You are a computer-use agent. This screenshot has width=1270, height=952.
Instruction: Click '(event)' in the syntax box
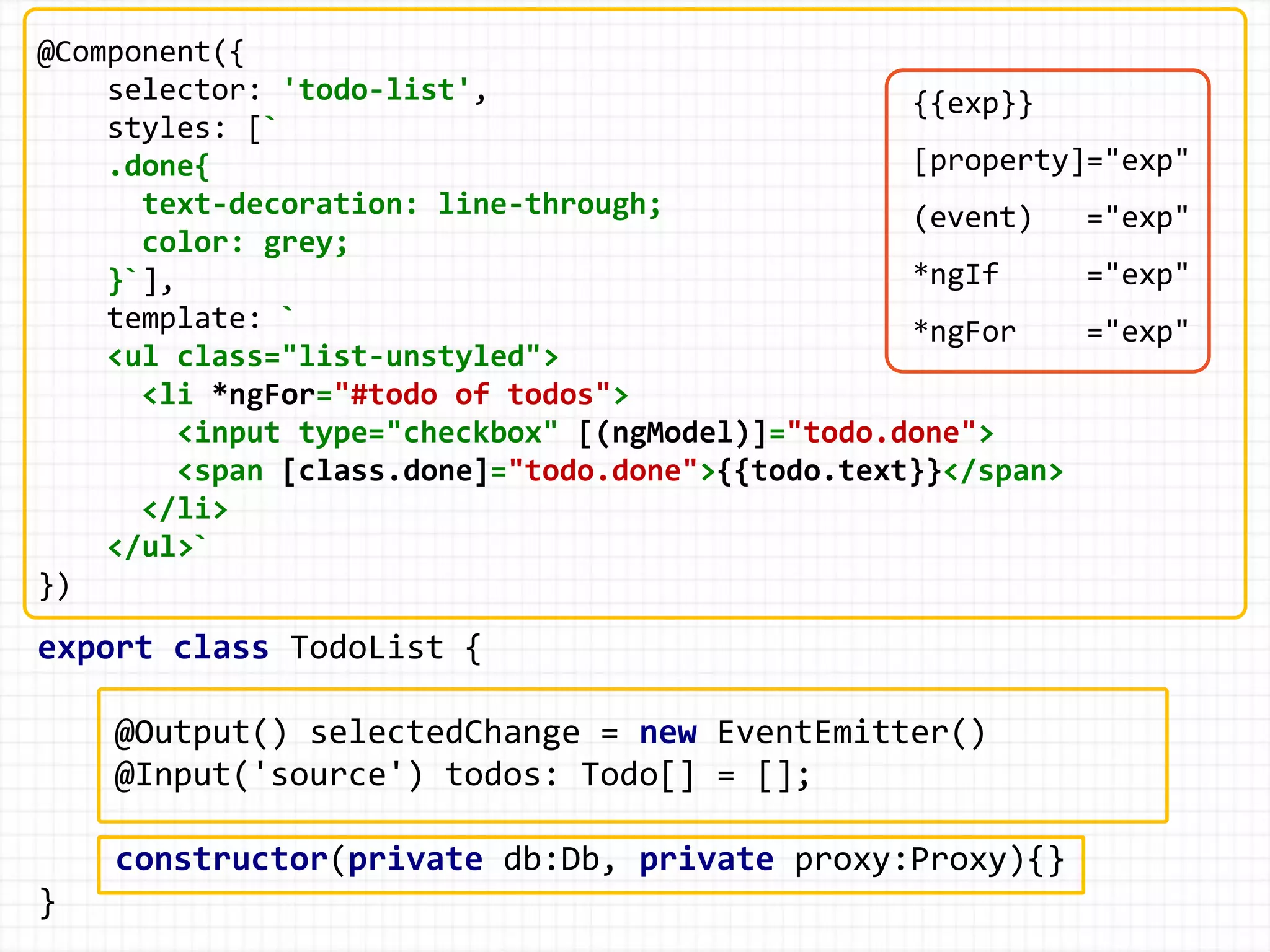[x=973, y=218]
